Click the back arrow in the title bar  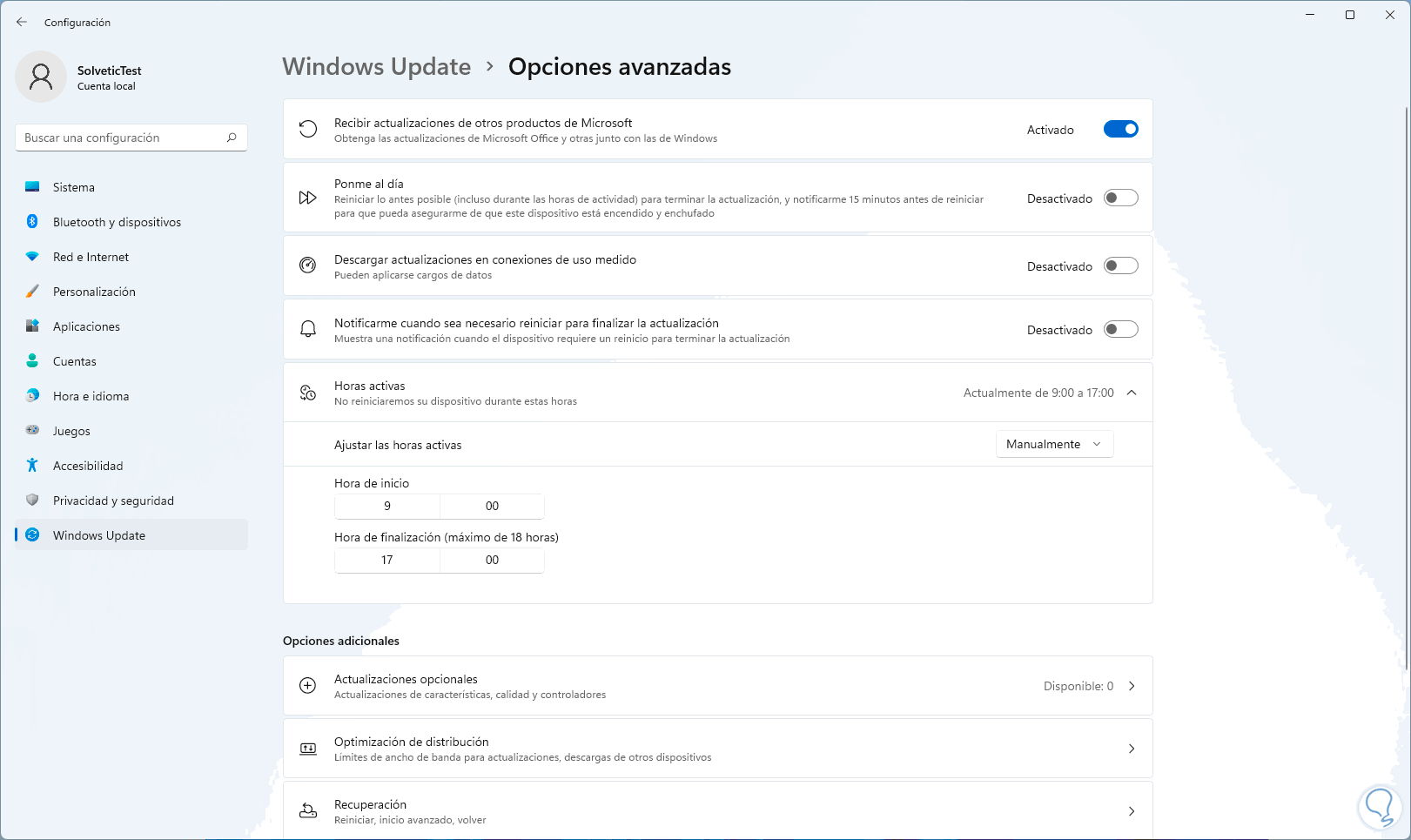click(22, 22)
